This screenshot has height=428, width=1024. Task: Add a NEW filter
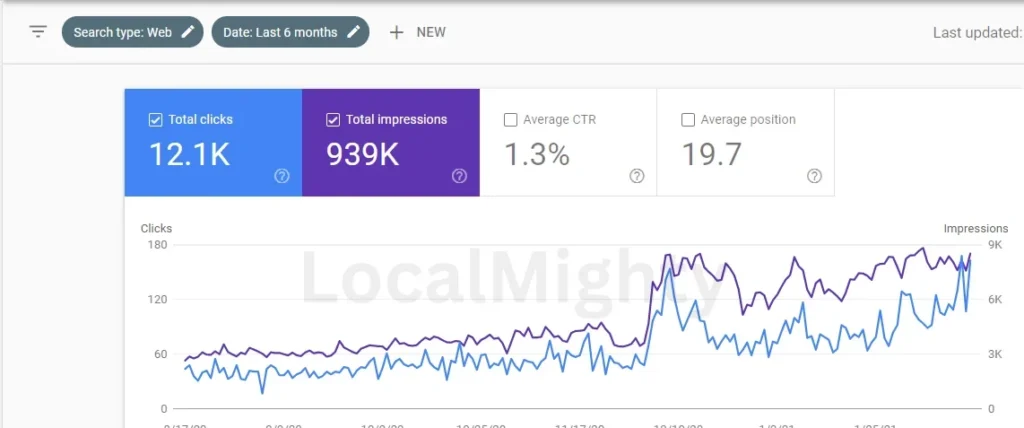pyautogui.click(x=417, y=32)
